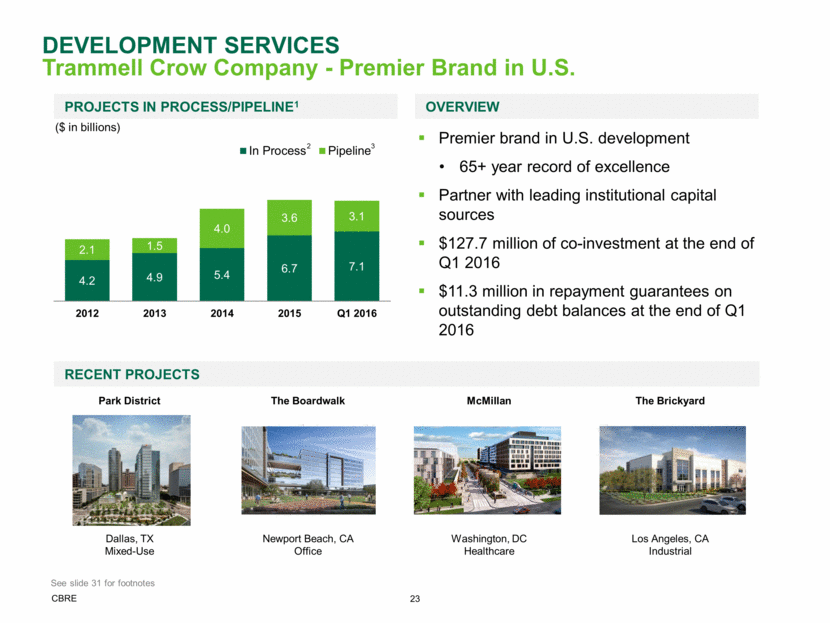Select the Trammell Crow Company subtitle
This screenshot has width=830, height=623.
point(308,68)
